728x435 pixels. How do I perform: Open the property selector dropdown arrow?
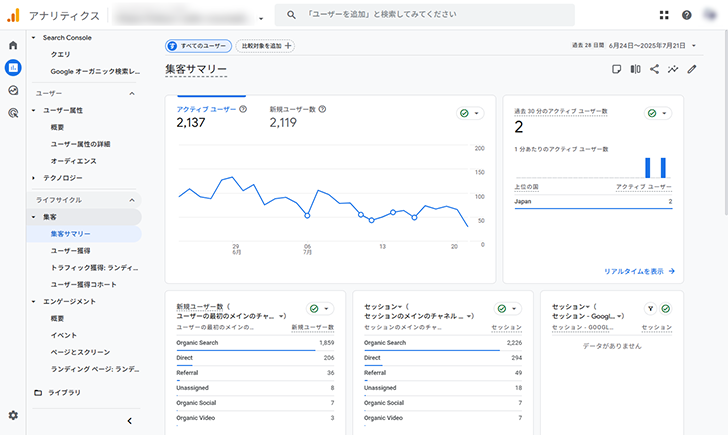[261, 19]
